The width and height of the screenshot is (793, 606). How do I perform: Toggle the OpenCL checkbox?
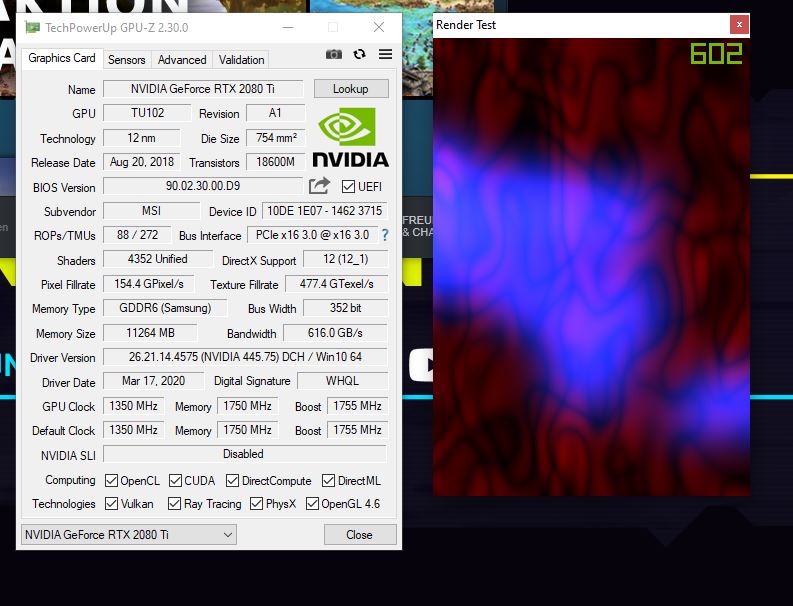pos(111,481)
